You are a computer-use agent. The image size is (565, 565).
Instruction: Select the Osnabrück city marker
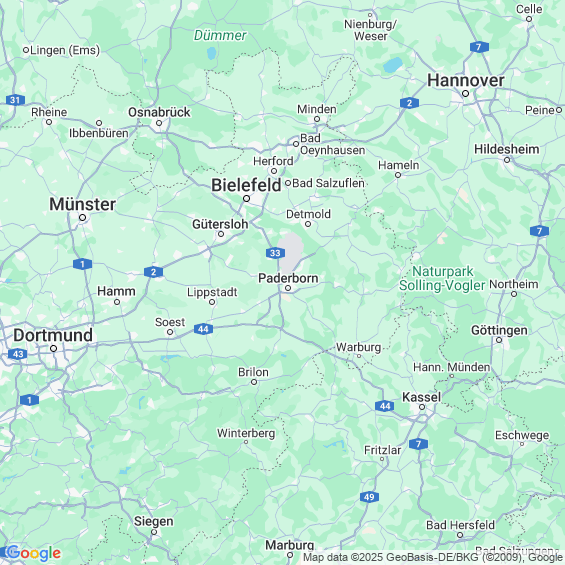159,123
